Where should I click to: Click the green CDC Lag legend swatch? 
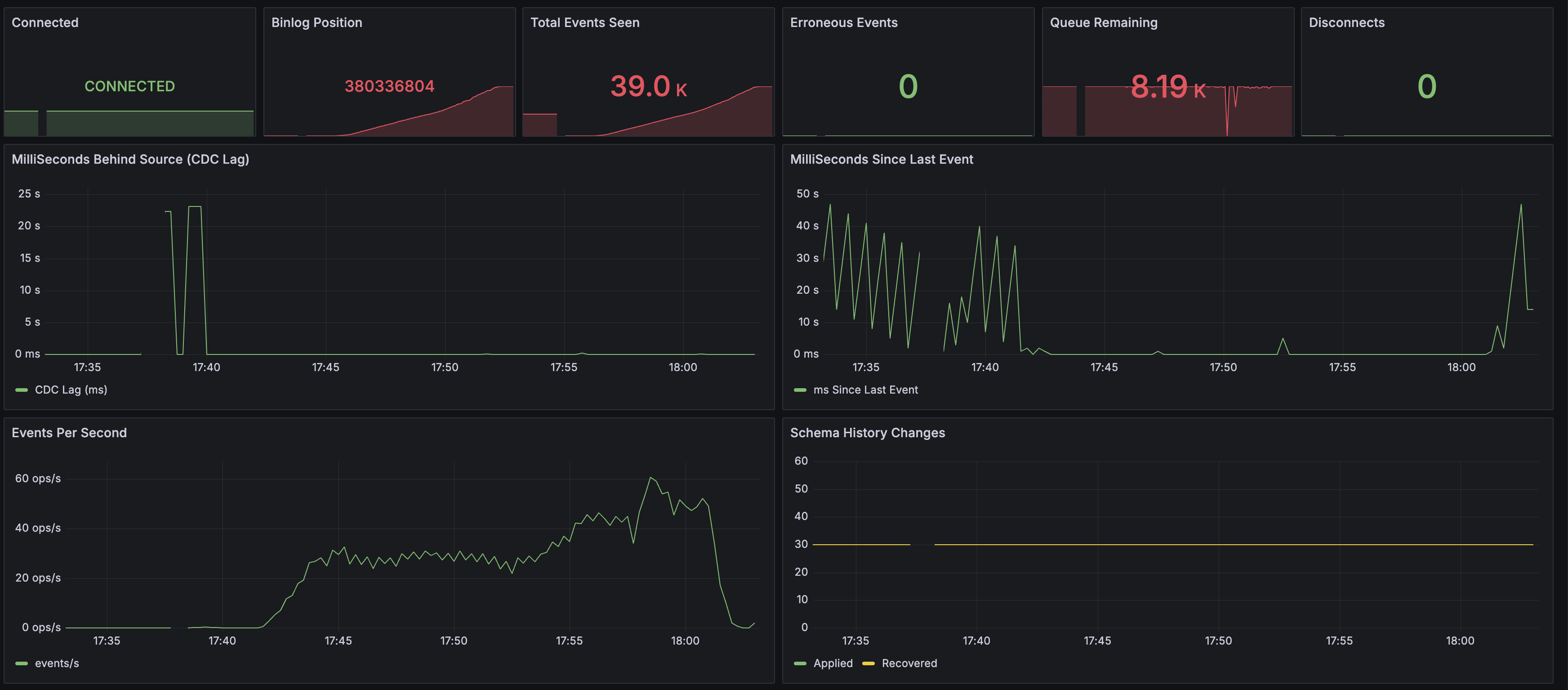pos(21,390)
